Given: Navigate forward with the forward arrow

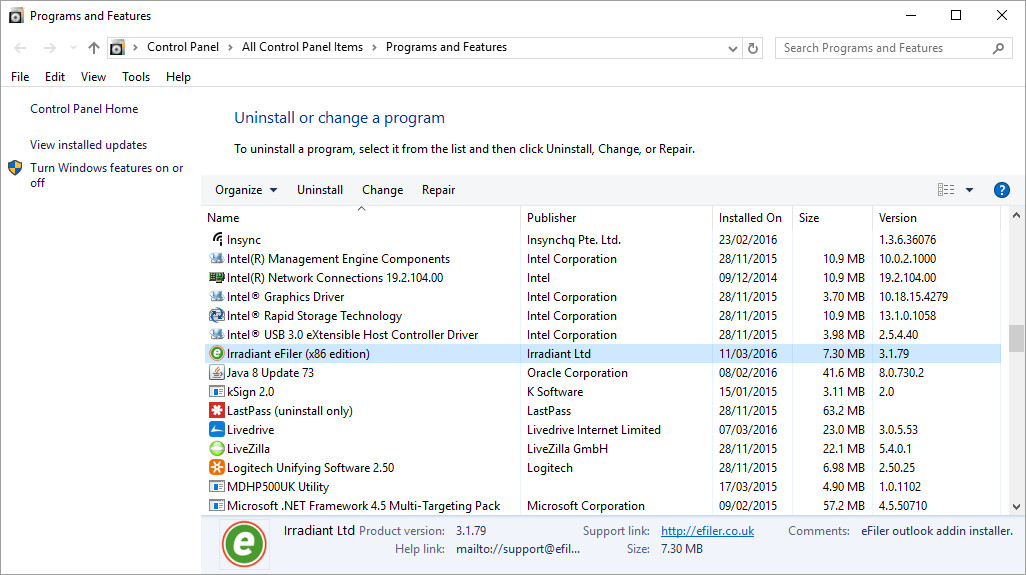Looking at the screenshot, I should [x=50, y=48].
